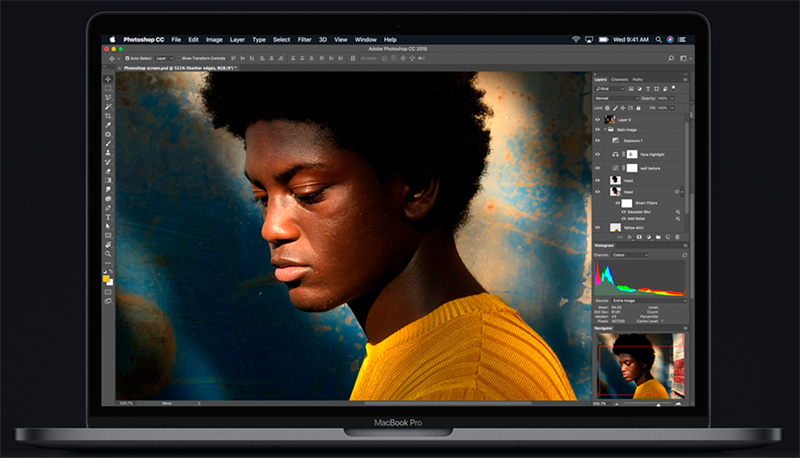Select the Zoom tool
Viewport: 800px width, 458px height.
[108, 253]
